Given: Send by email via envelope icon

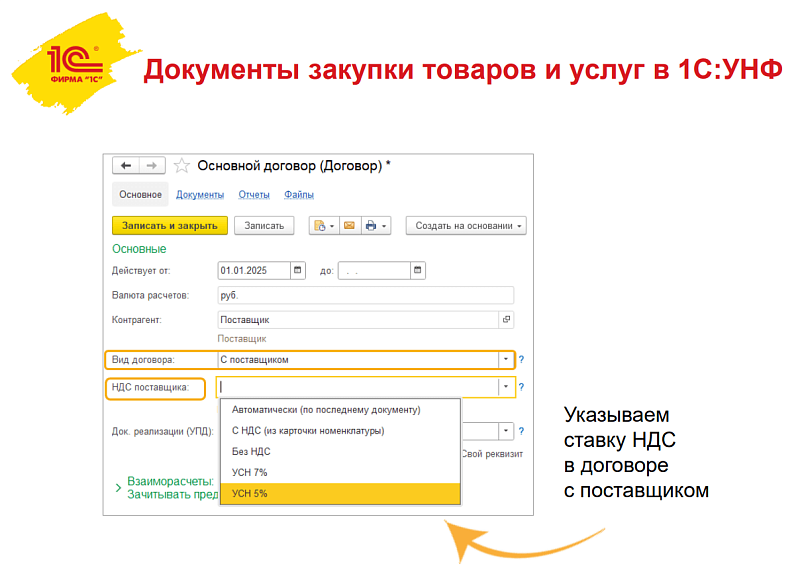Looking at the screenshot, I should coord(349,226).
